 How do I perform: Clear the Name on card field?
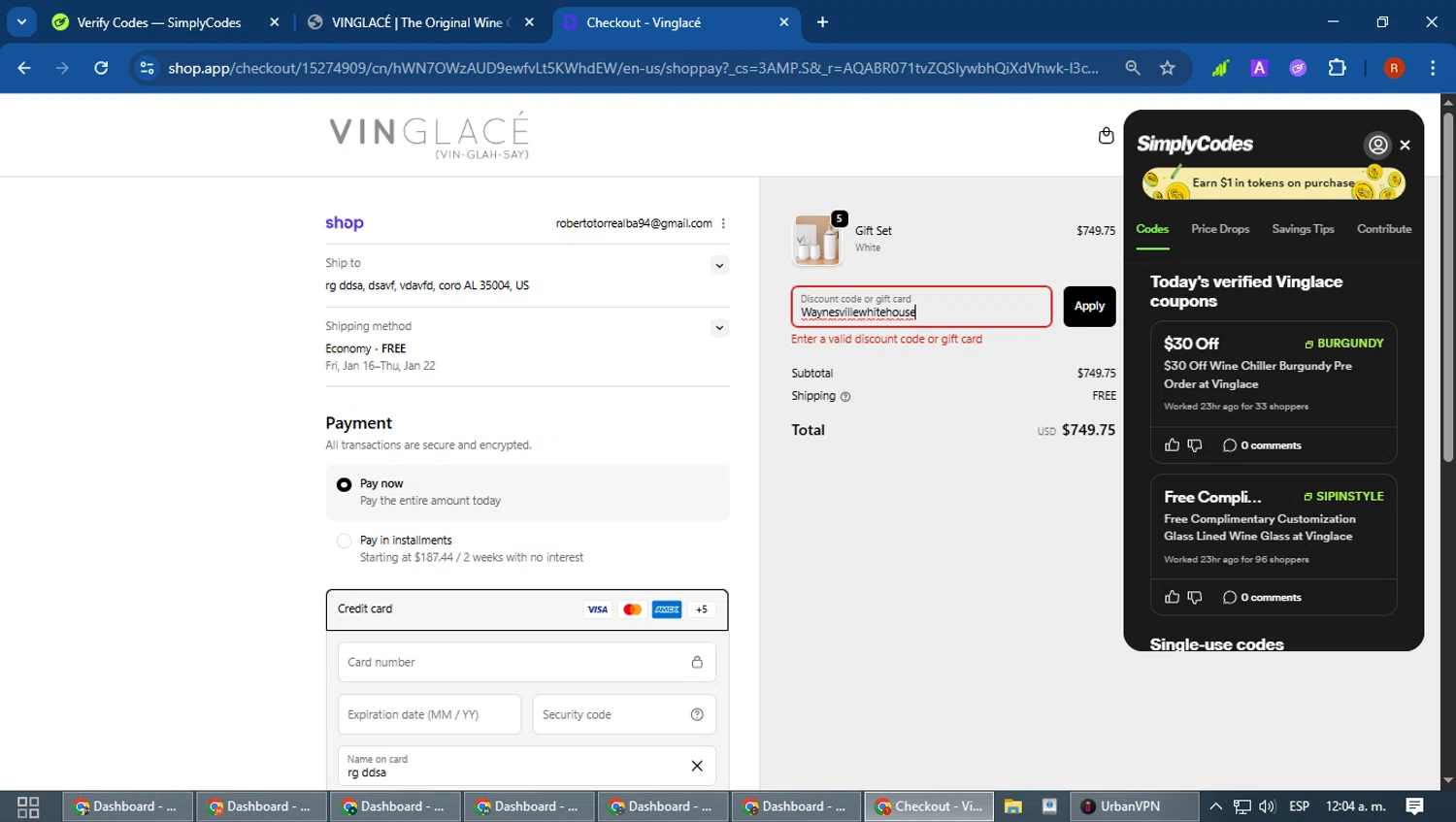point(697,766)
